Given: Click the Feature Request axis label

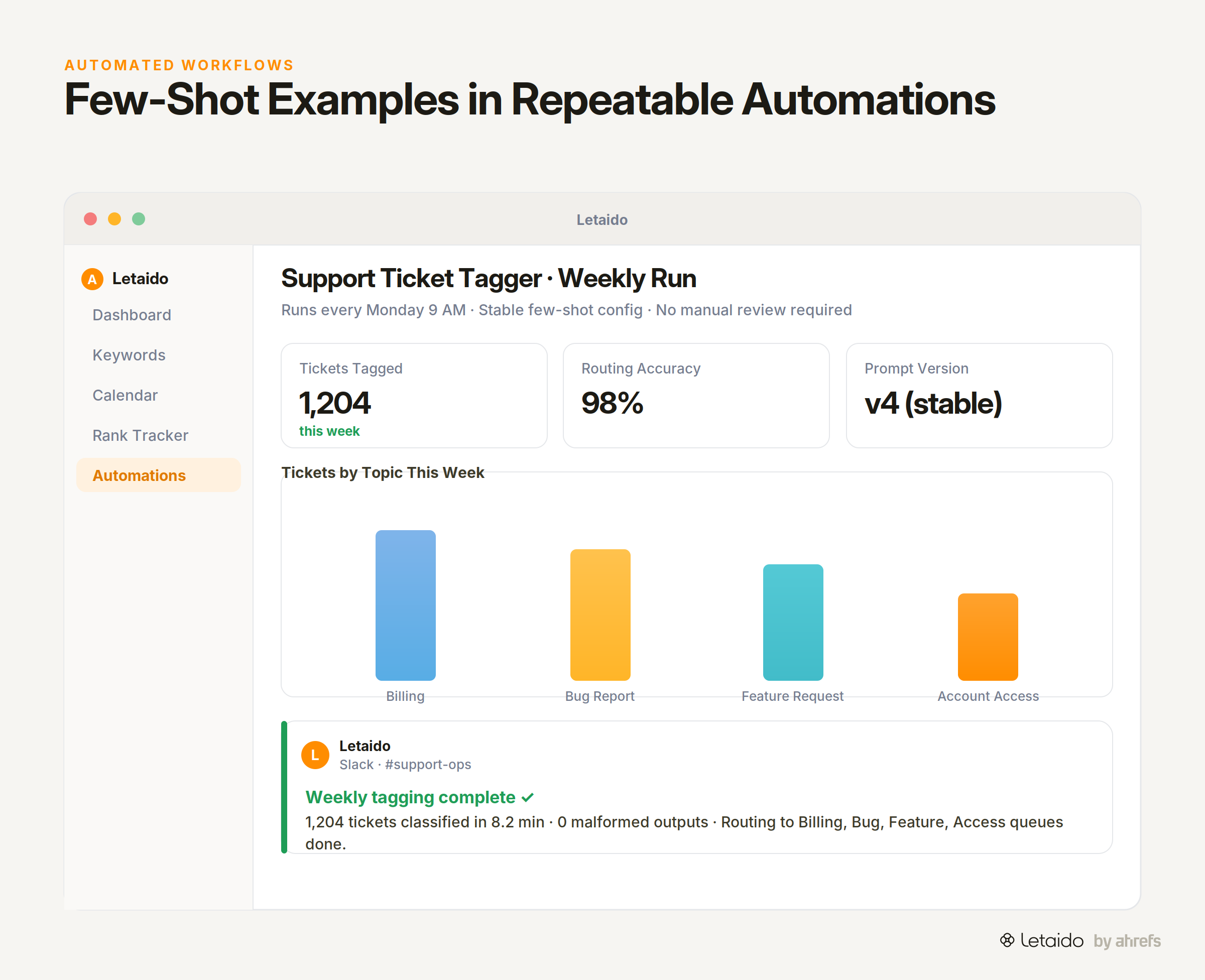Looking at the screenshot, I should coord(792,696).
